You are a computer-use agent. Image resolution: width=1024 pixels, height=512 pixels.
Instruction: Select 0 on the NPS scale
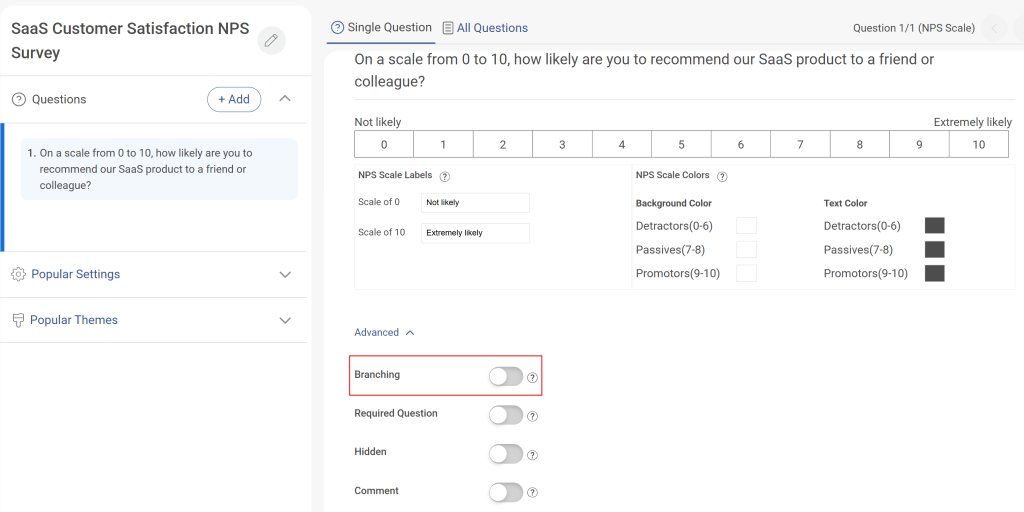tap(384, 144)
